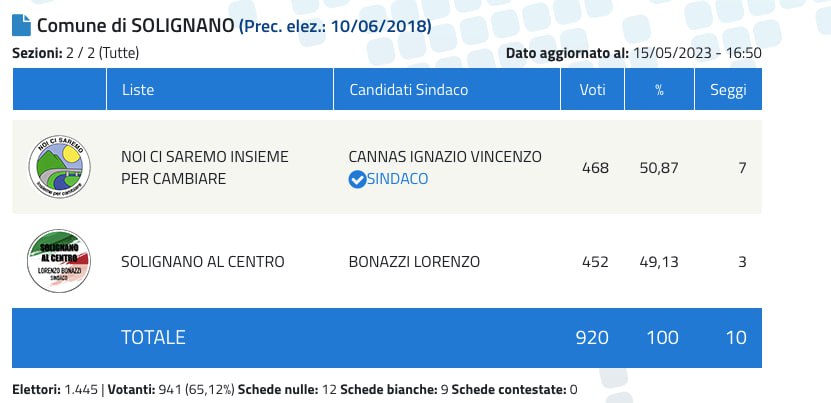This screenshot has width=831, height=403.
Task: Click the TOTALE row label
Action: click(x=153, y=337)
